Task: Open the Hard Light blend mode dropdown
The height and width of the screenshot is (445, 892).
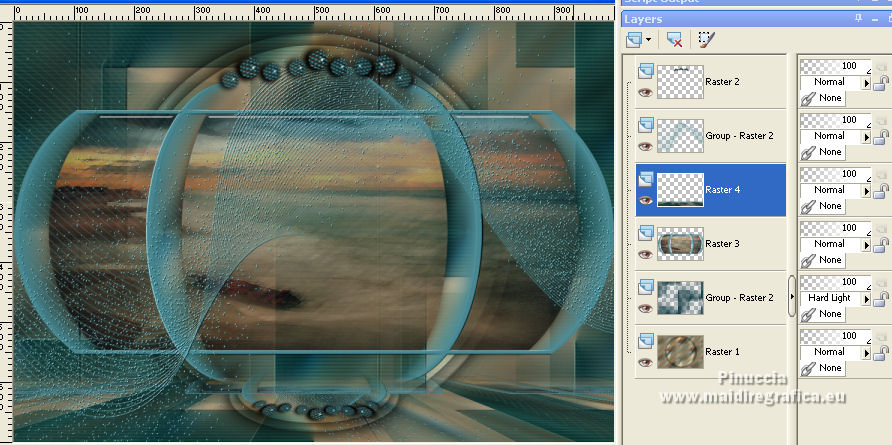Action: click(x=867, y=298)
